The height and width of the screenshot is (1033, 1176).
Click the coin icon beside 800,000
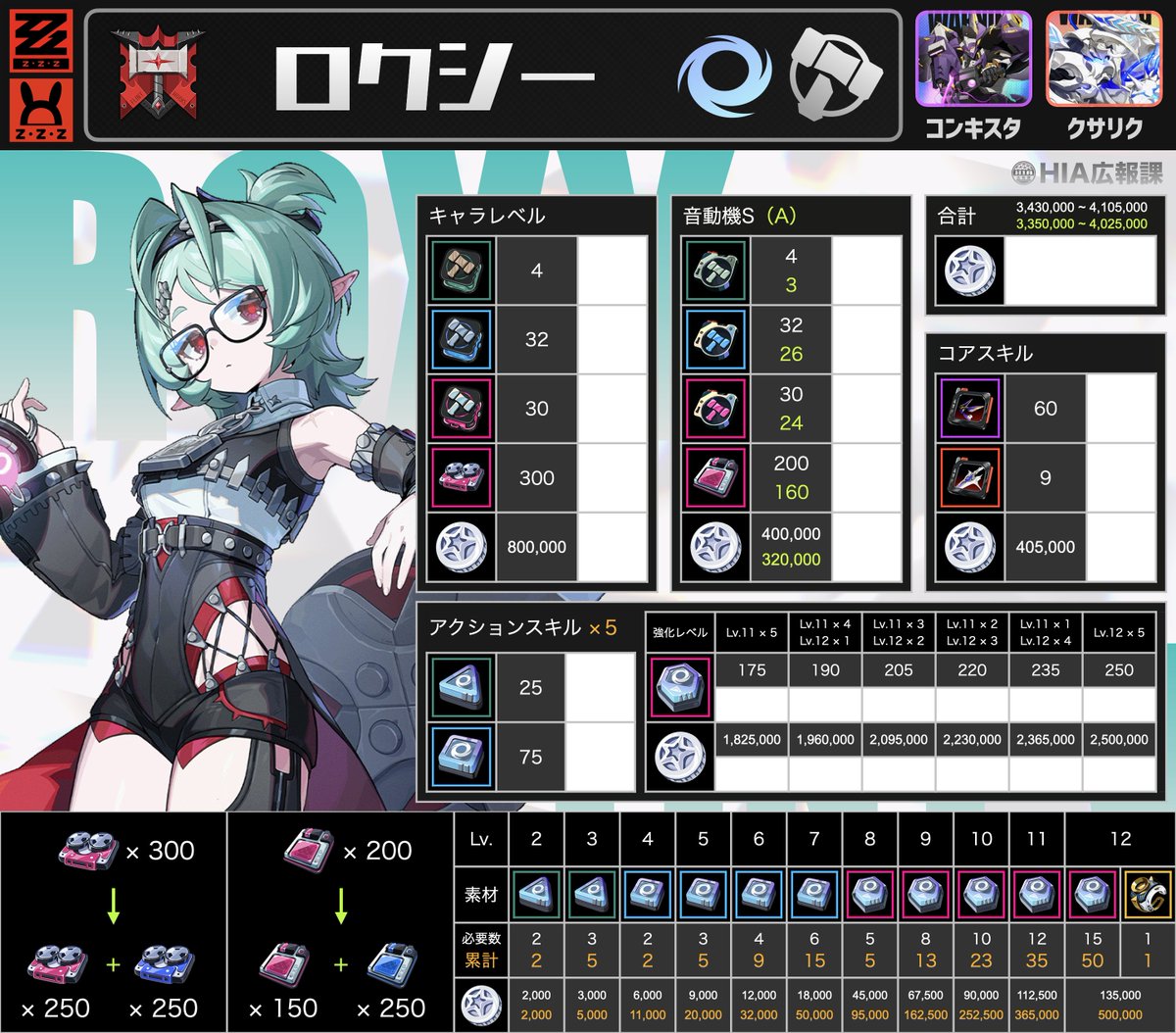click(x=462, y=547)
